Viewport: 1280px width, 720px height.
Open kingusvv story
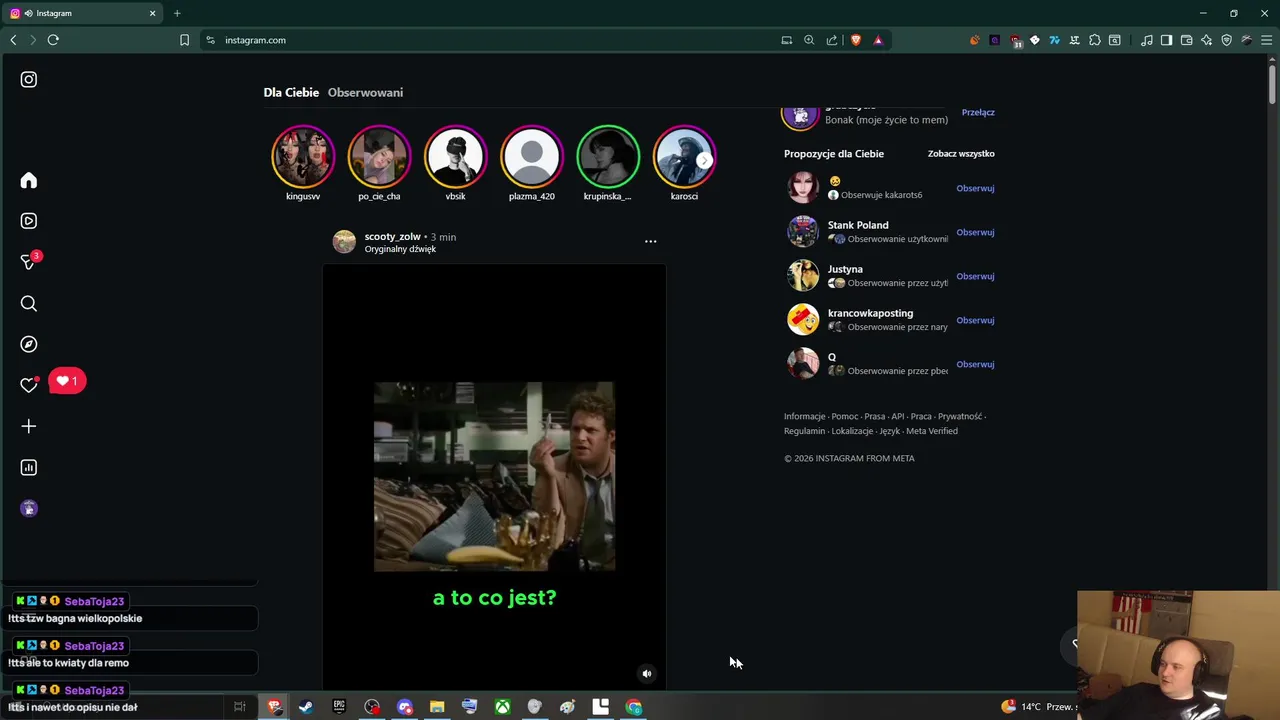[x=303, y=157]
